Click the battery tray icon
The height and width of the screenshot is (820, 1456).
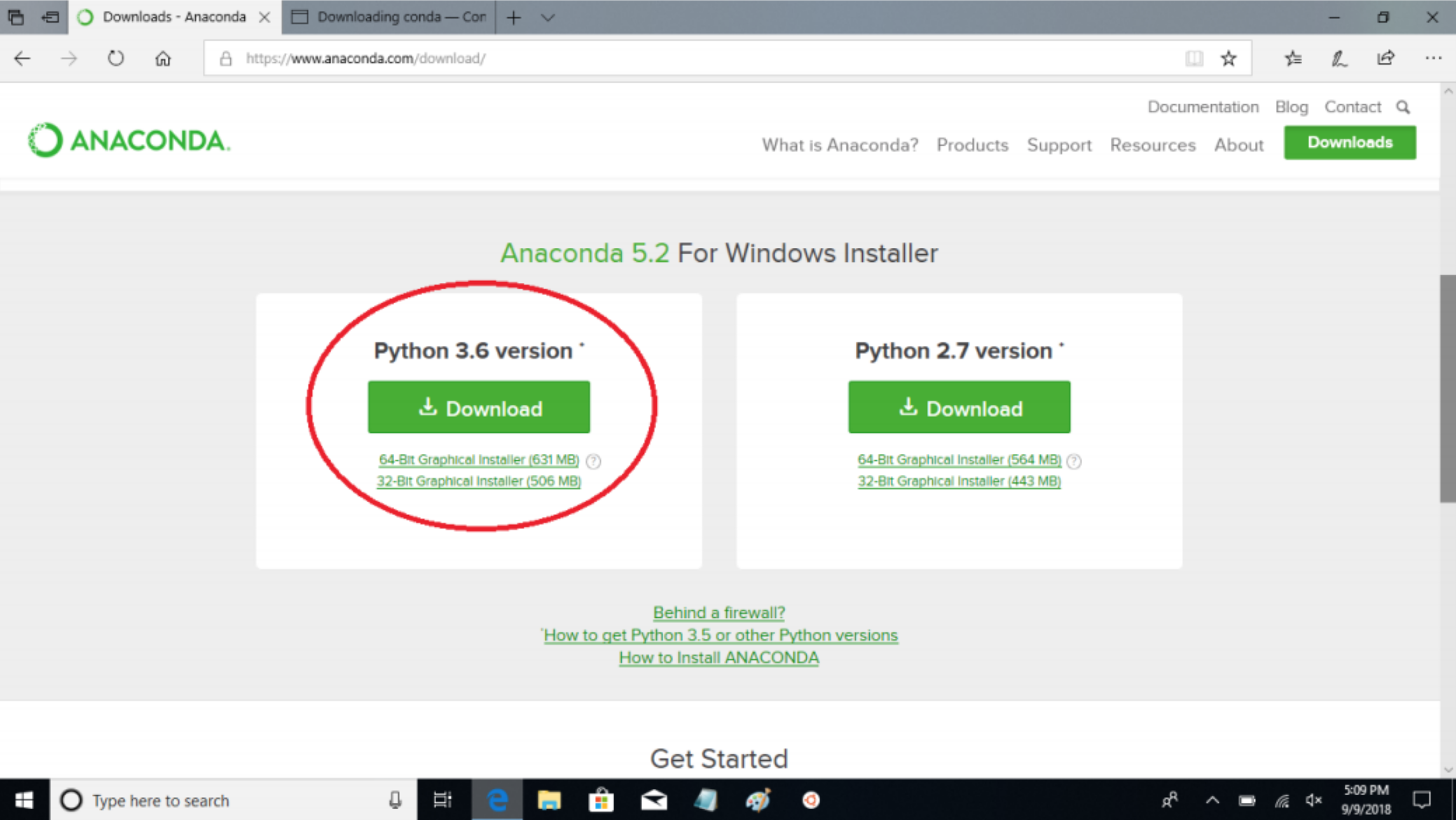pos(1247,800)
